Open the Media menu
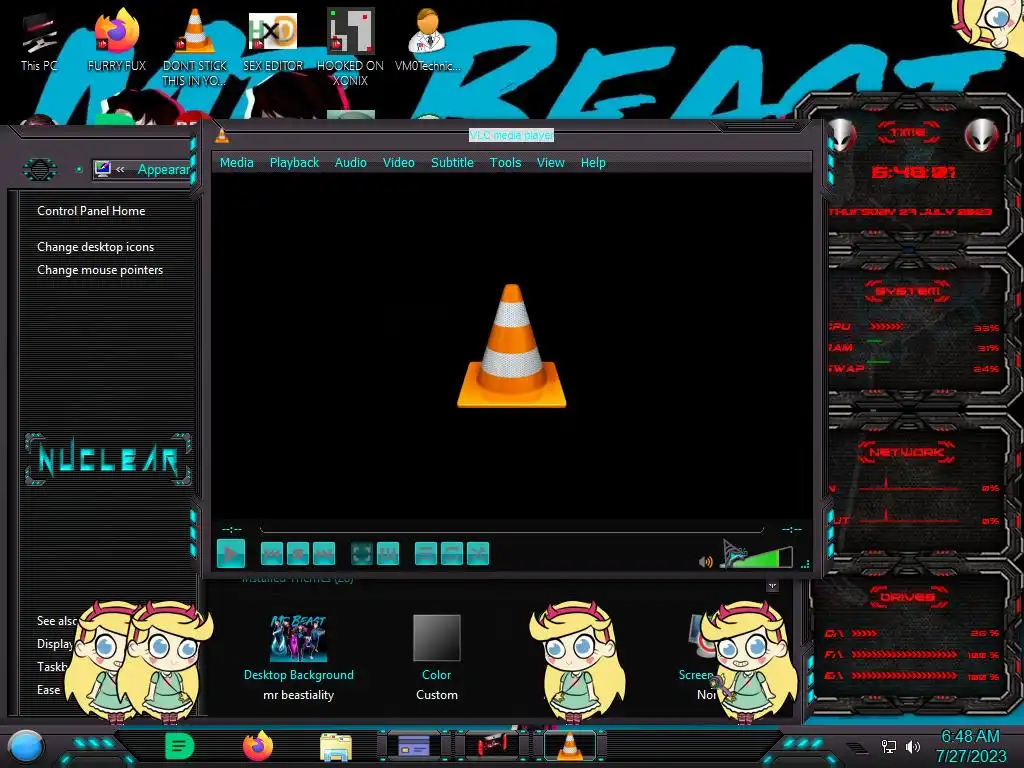 pos(236,163)
